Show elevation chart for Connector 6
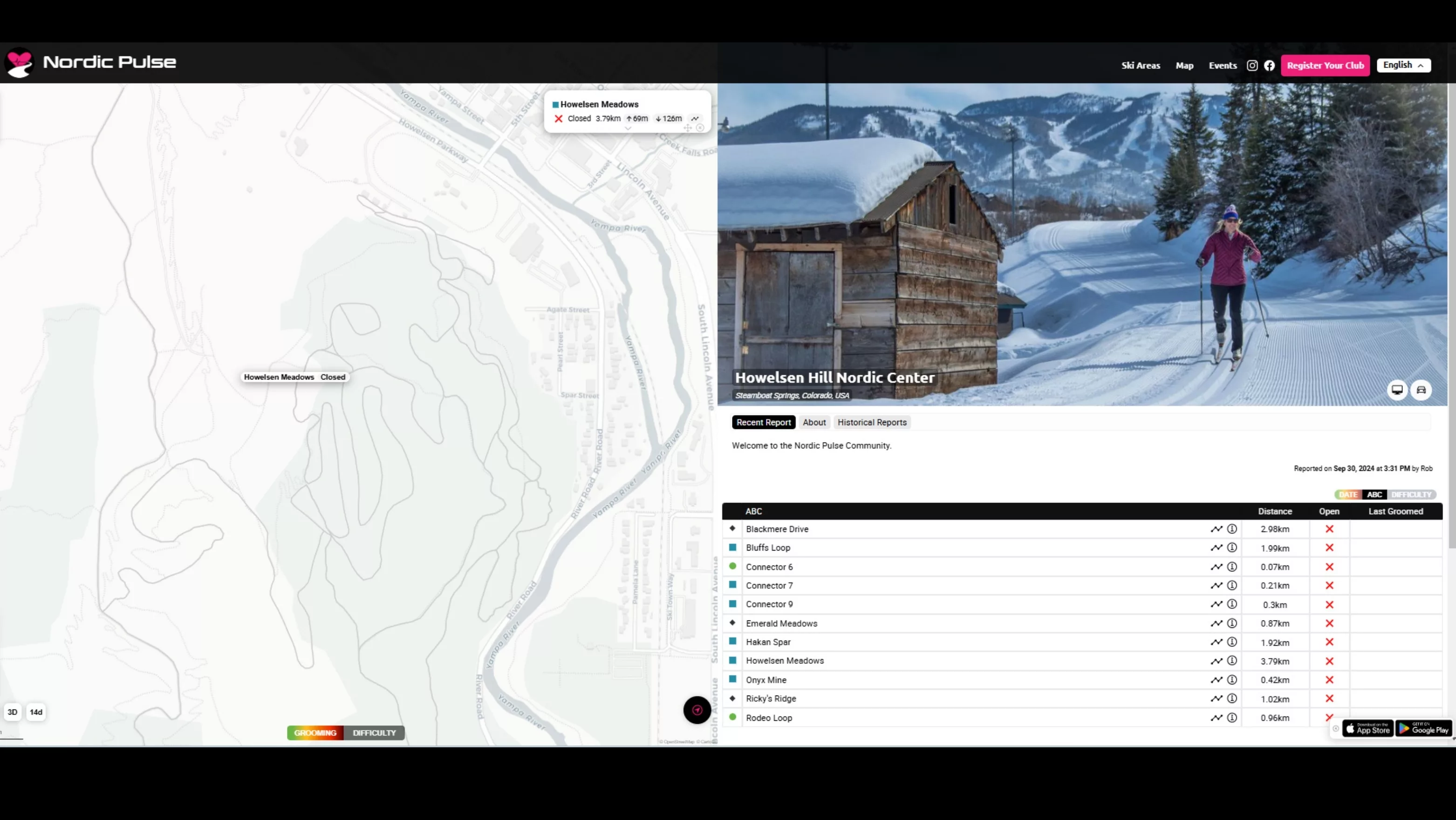 coord(1217,567)
